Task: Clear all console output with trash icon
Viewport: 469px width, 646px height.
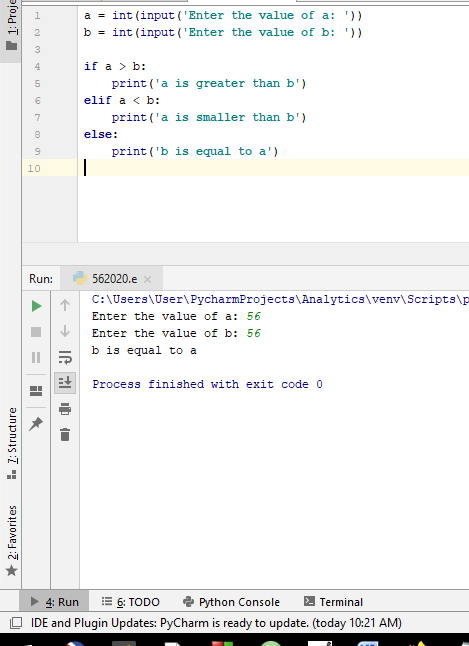Action: coord(65,435)
